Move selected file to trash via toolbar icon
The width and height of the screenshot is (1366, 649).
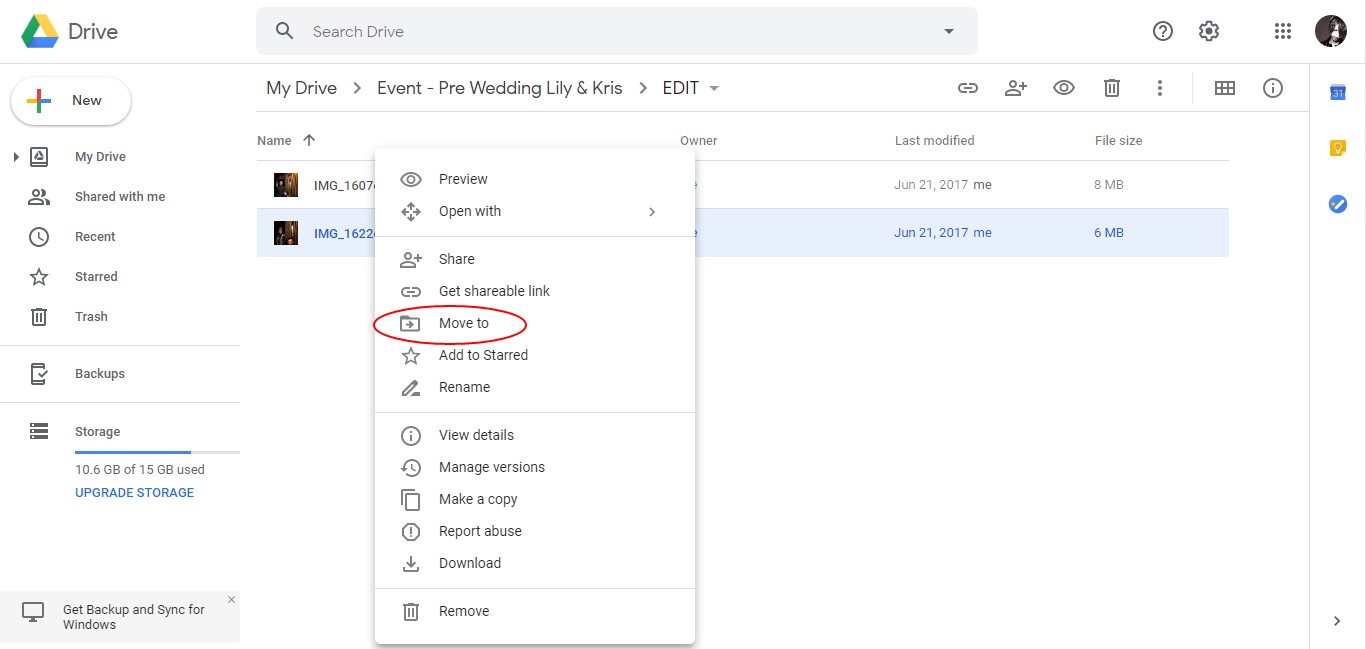1111,88
